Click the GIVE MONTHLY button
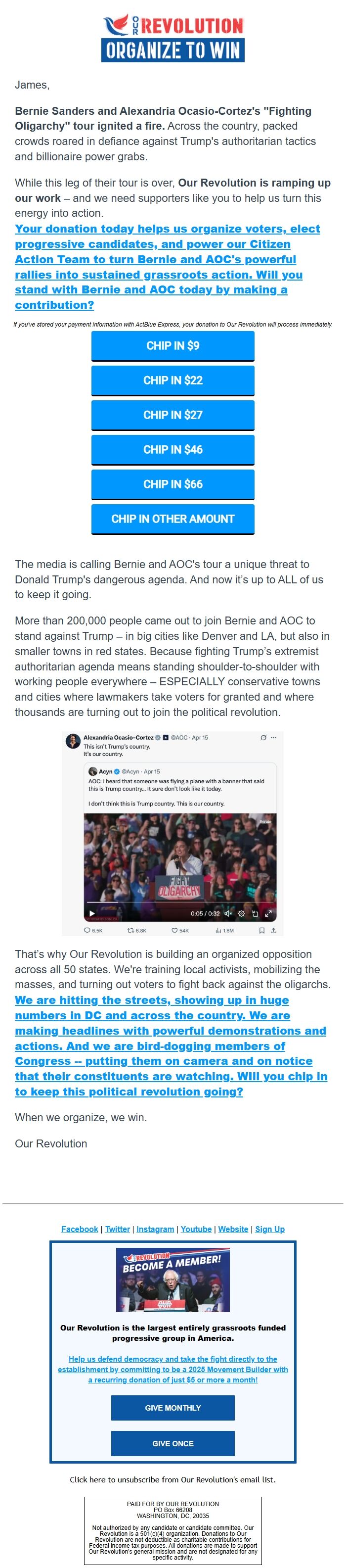Viewport: 346px width, 1568px height. click(173, 1408)
